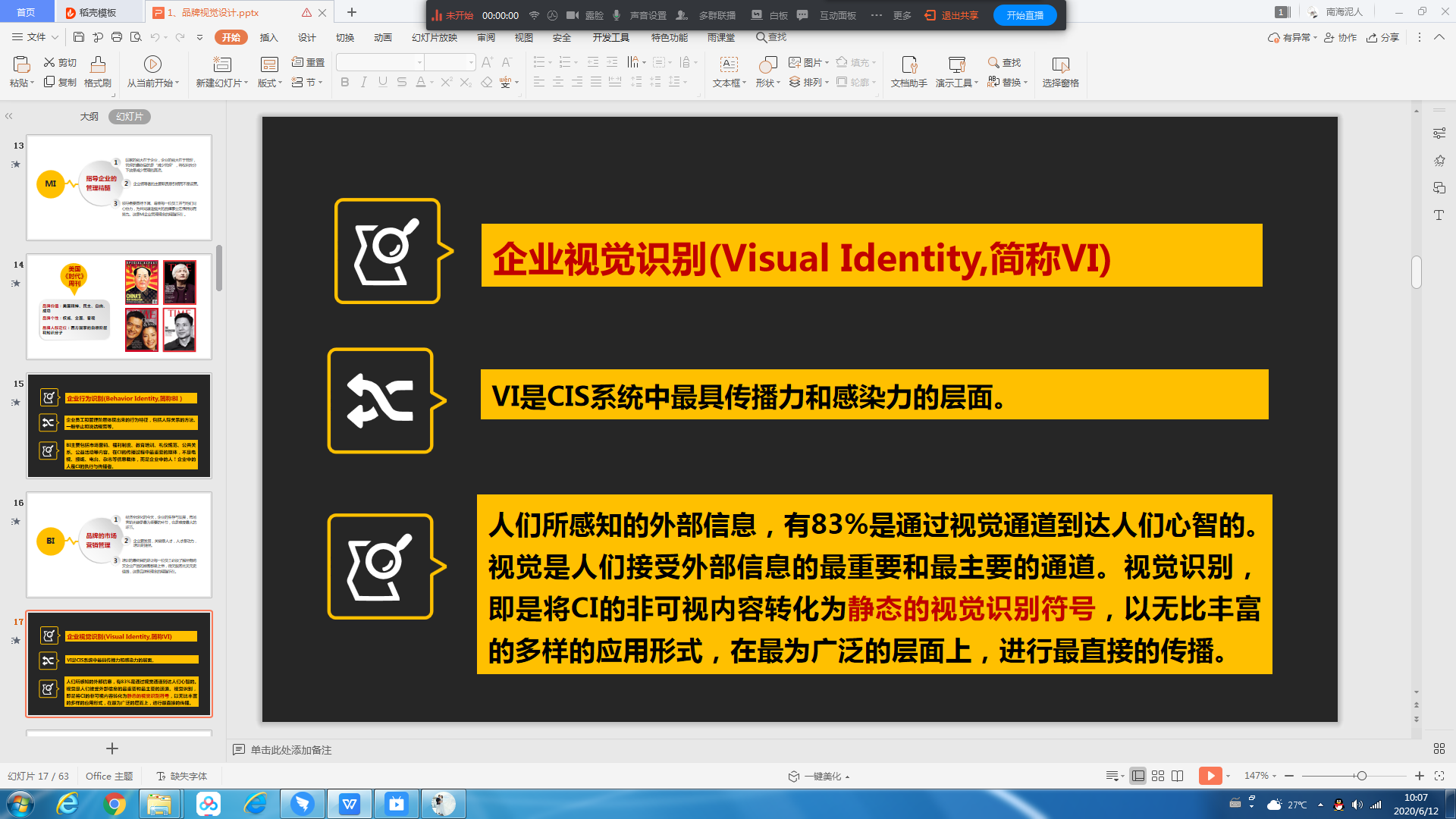Image resolution: width=1456 pixels, height=819 pixels.
Task: Start slideshow from current slide icon
Action: pyautogui.click(x=152, y=64)
